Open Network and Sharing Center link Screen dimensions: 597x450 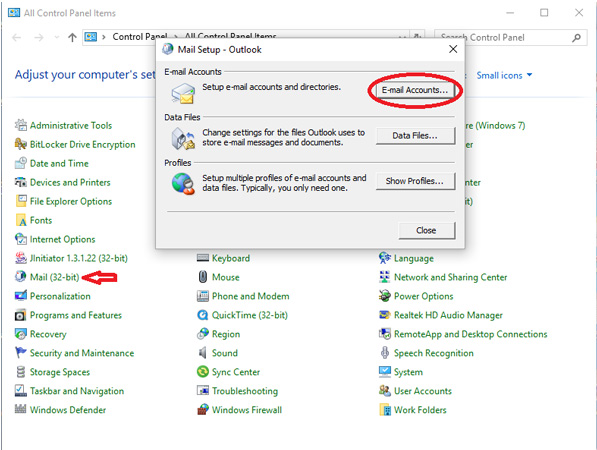point(450,277)
